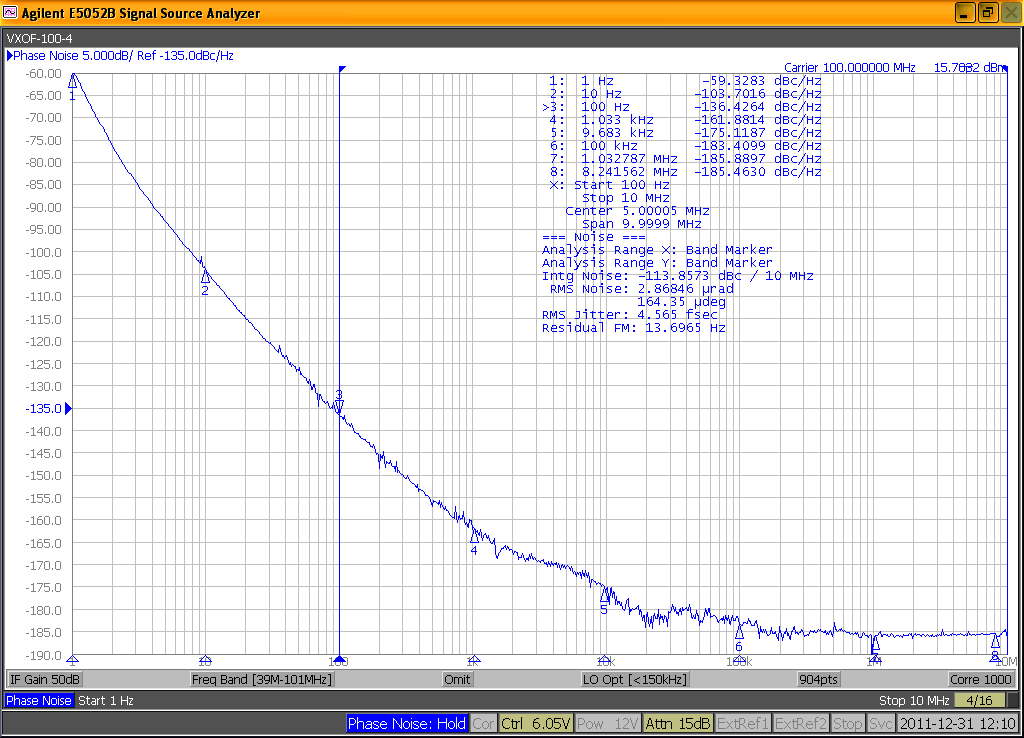Click the Omit status field
Viewport: 1024px width, 738px height.
457,679
